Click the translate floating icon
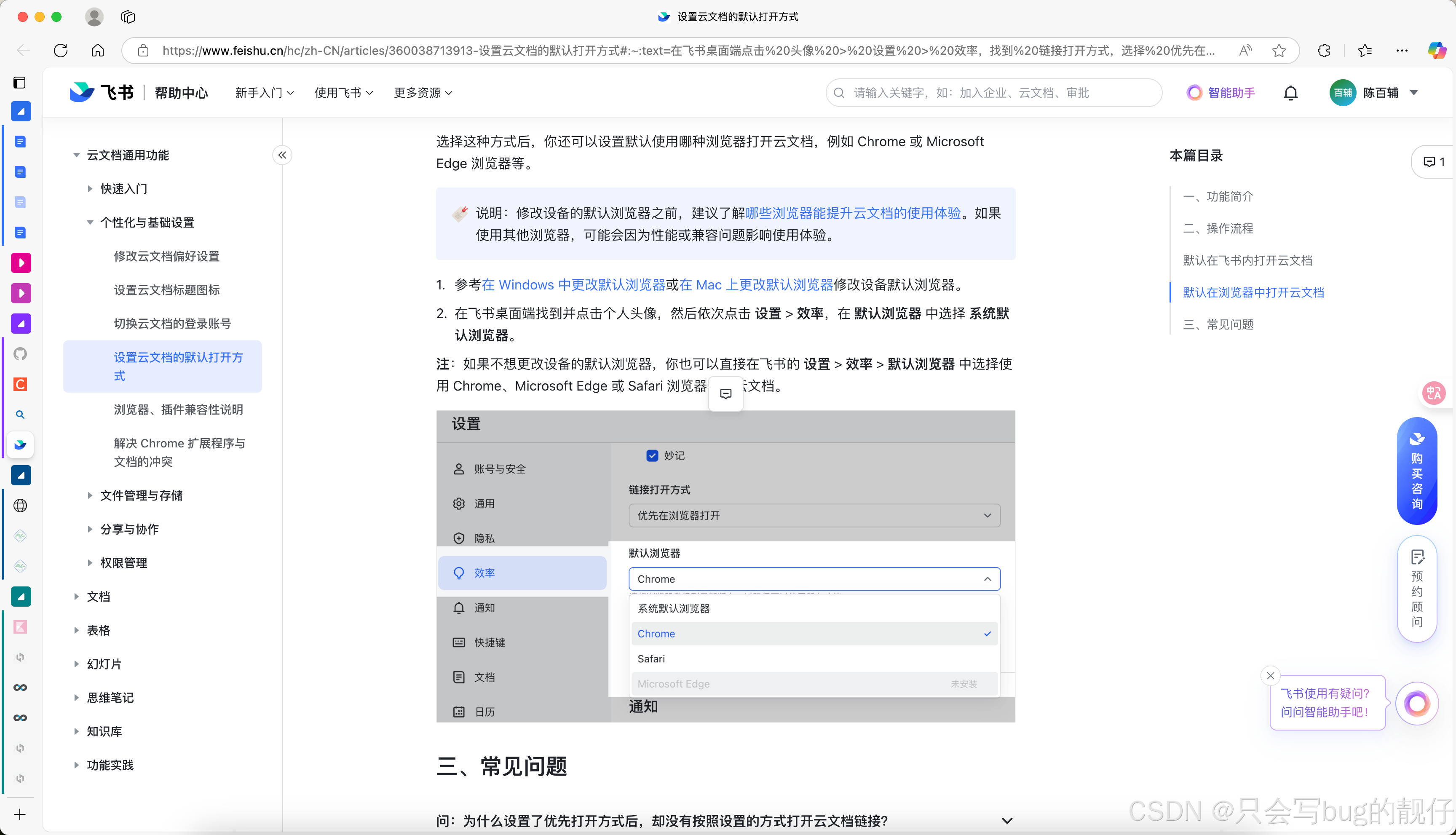Viewport: 1456px width, 835px height. (1434, 393)
